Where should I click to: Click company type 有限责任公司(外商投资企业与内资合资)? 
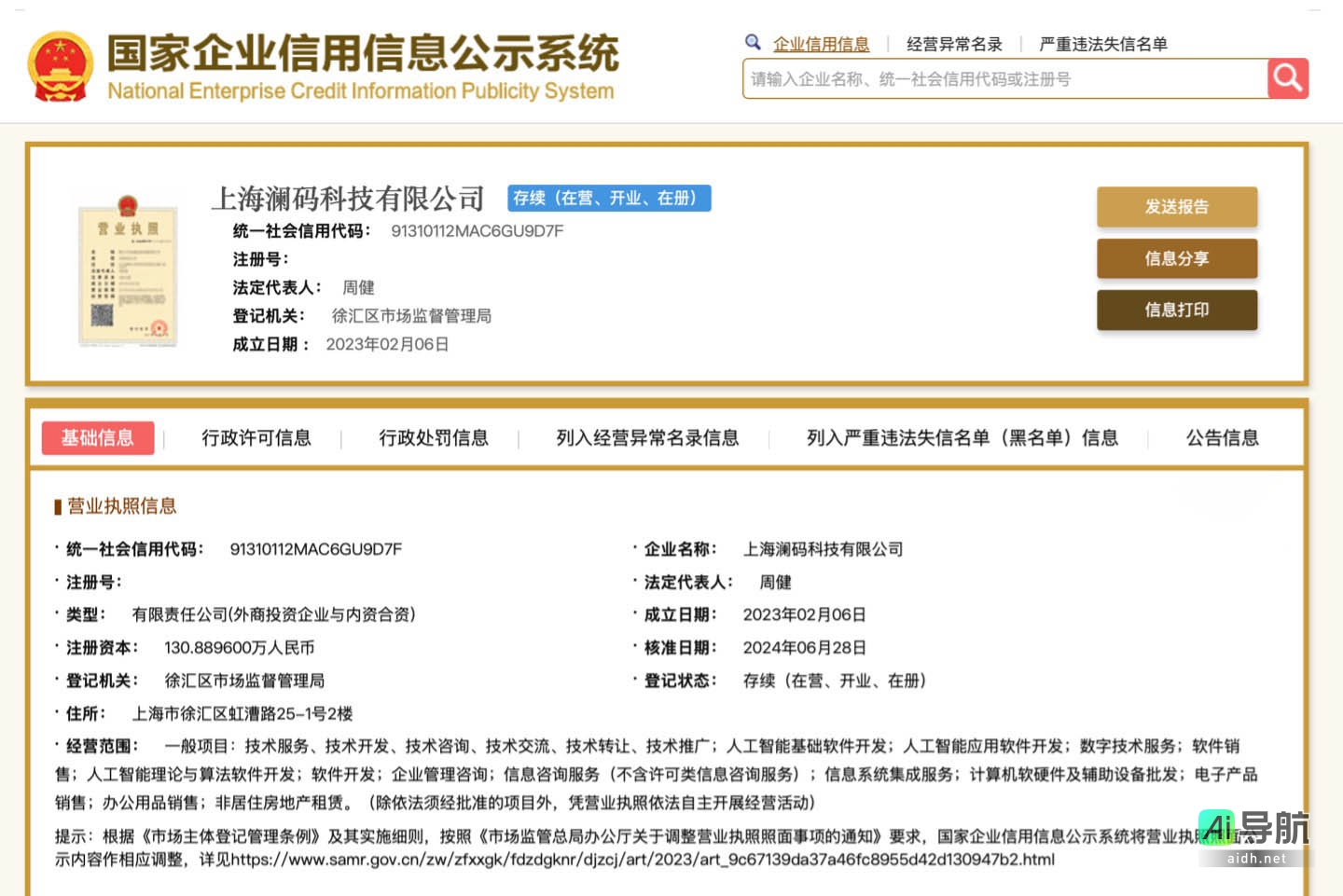pos(274,614)
